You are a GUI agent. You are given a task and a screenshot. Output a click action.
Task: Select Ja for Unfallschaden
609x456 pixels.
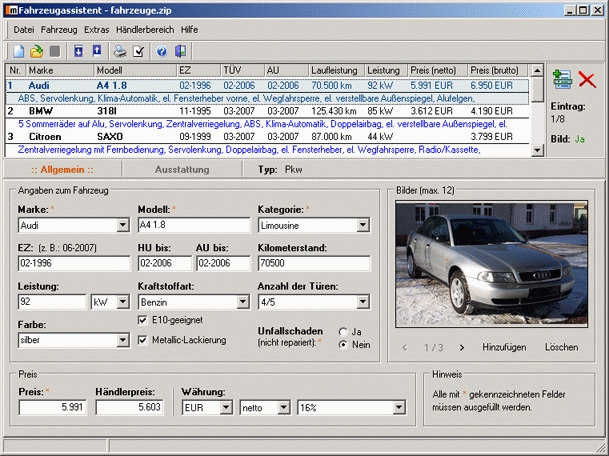tap(344, 331)
